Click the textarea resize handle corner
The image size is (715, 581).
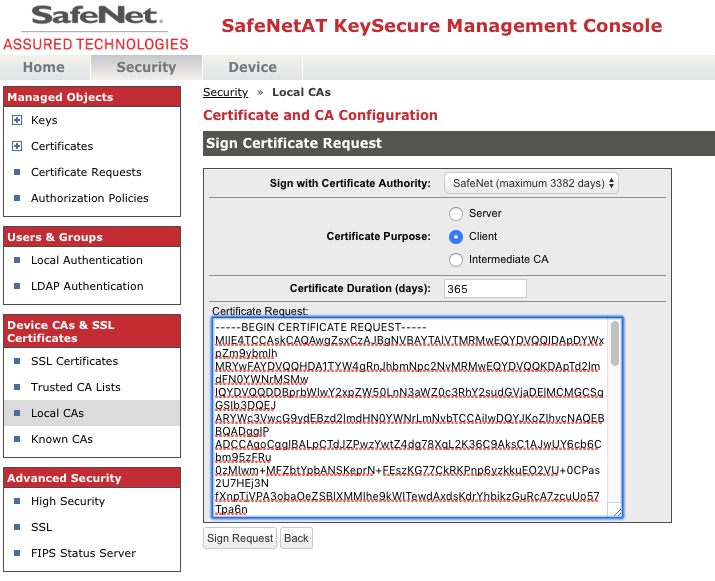[617, 513]
